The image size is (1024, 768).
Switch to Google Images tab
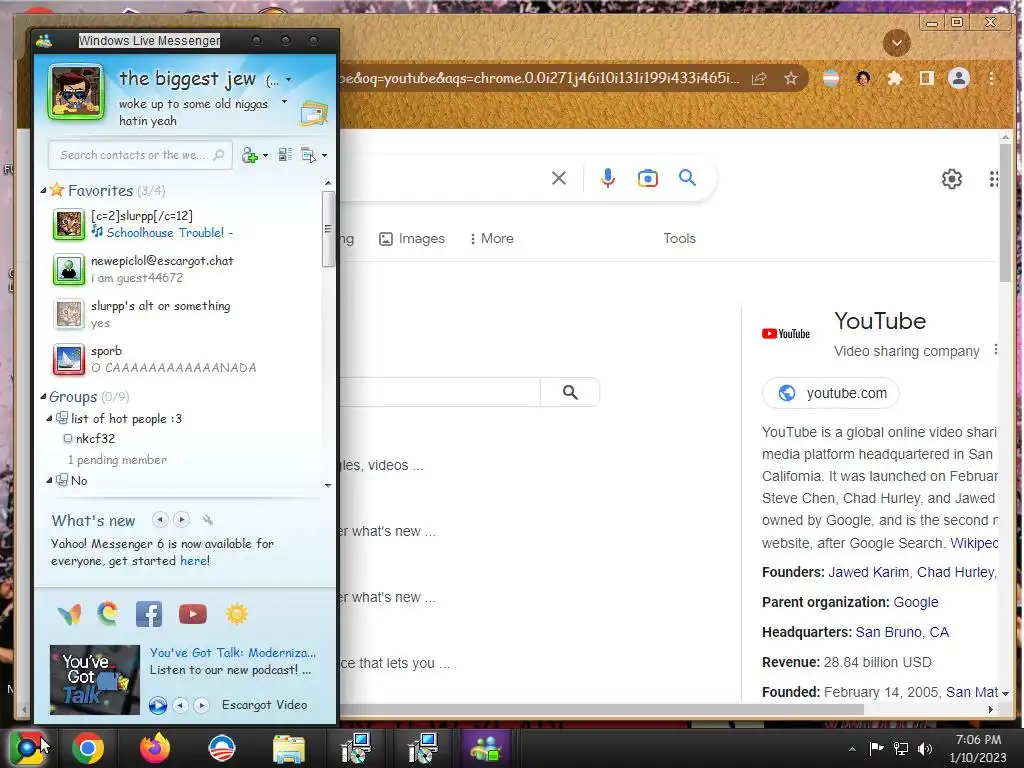click(412, 238)
